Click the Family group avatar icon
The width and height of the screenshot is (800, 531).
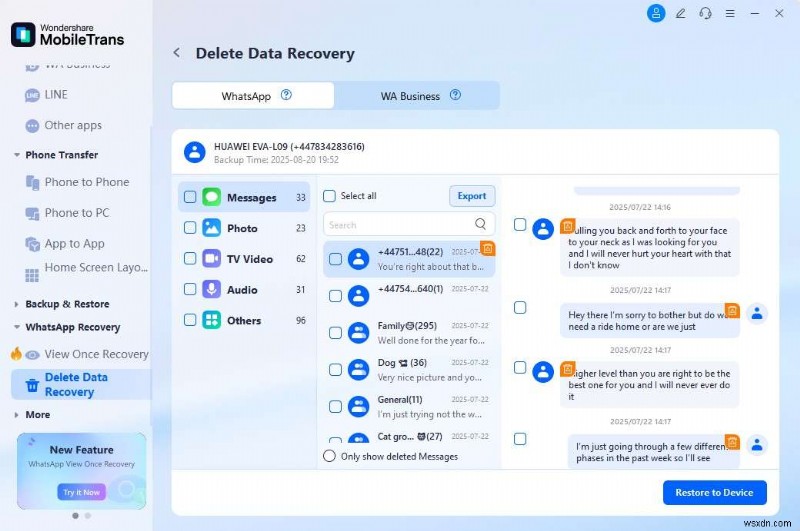coord(359,333)
